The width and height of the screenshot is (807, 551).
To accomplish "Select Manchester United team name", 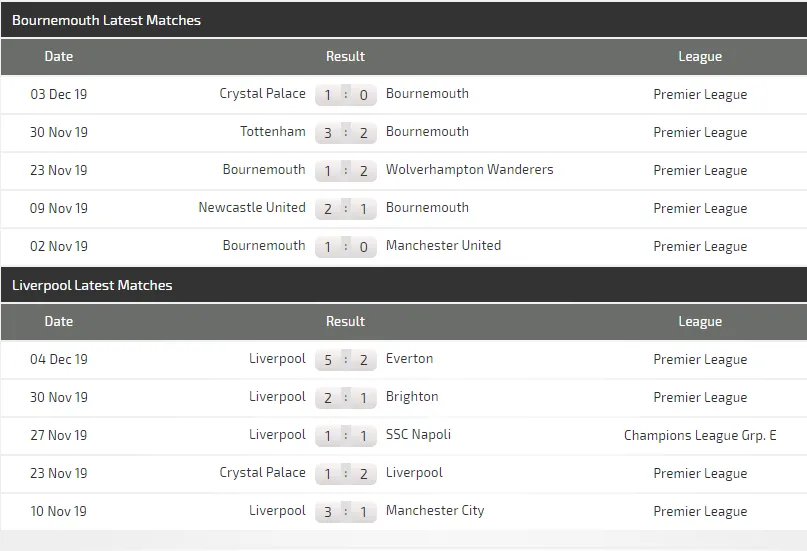I will coord(443,246).
